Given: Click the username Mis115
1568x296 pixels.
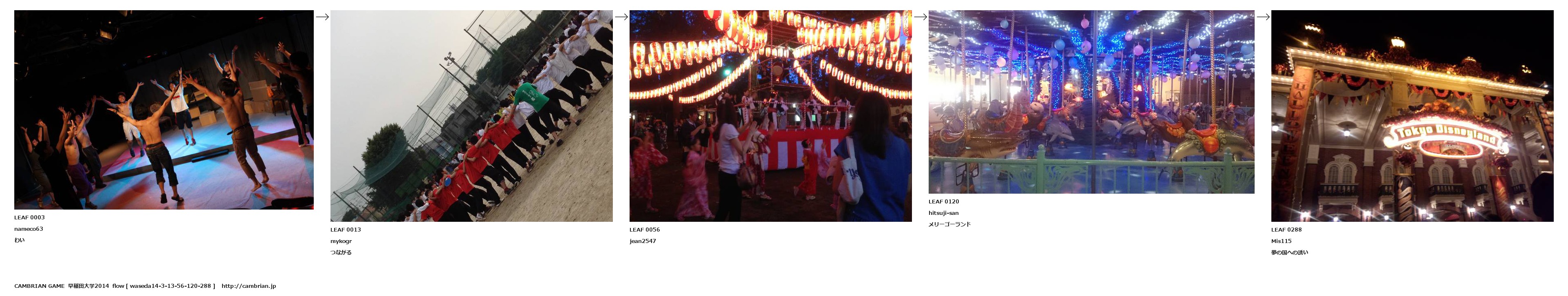Looking at the screenshot, I should [x=1281, y=241].
